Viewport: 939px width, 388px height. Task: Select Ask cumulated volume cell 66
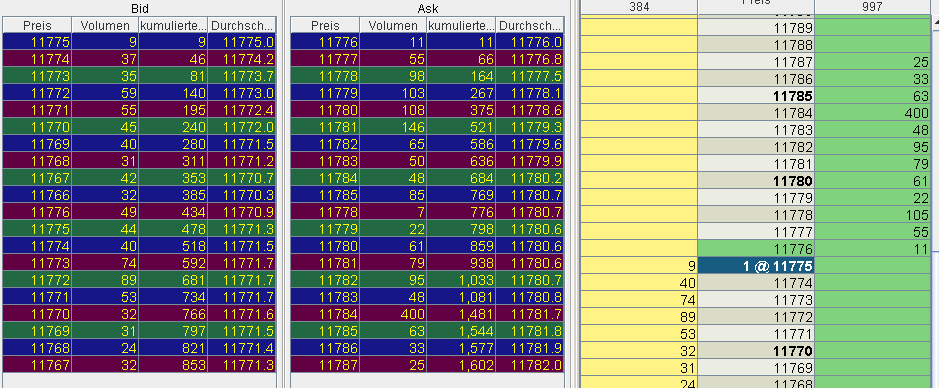[461, 59]
